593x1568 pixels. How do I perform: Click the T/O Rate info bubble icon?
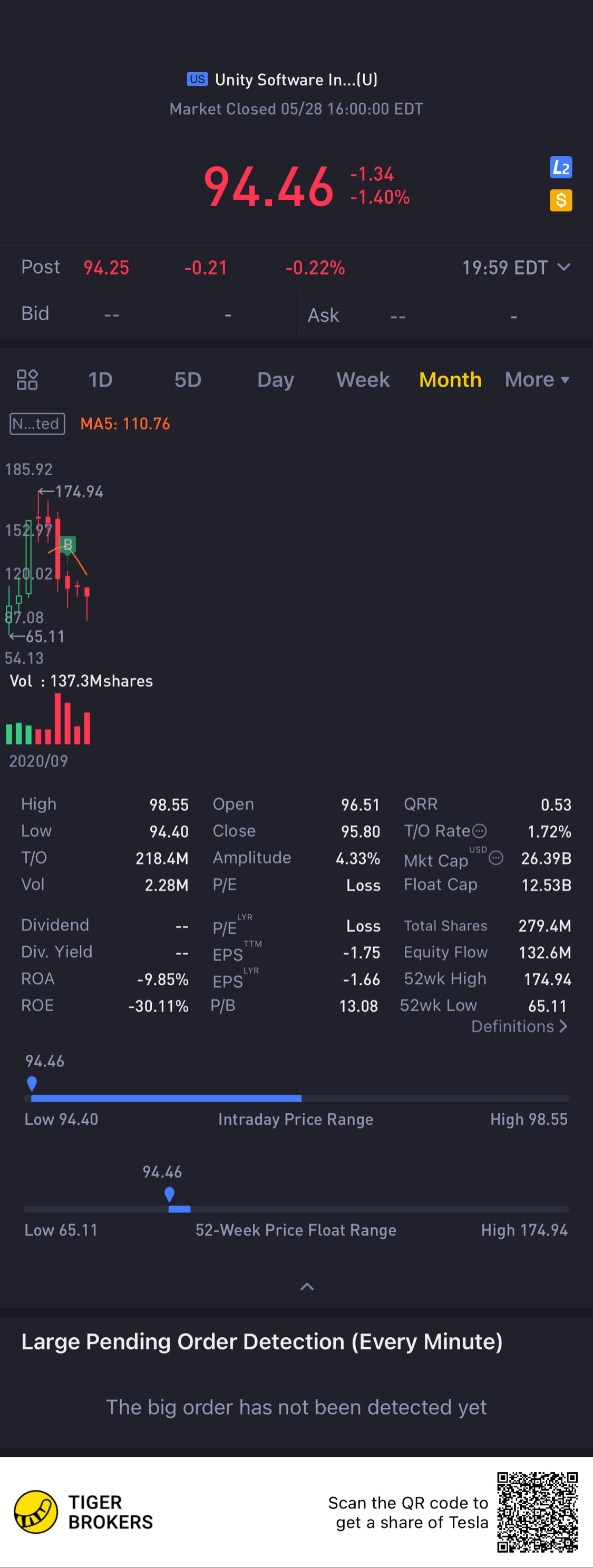(480, 831)
